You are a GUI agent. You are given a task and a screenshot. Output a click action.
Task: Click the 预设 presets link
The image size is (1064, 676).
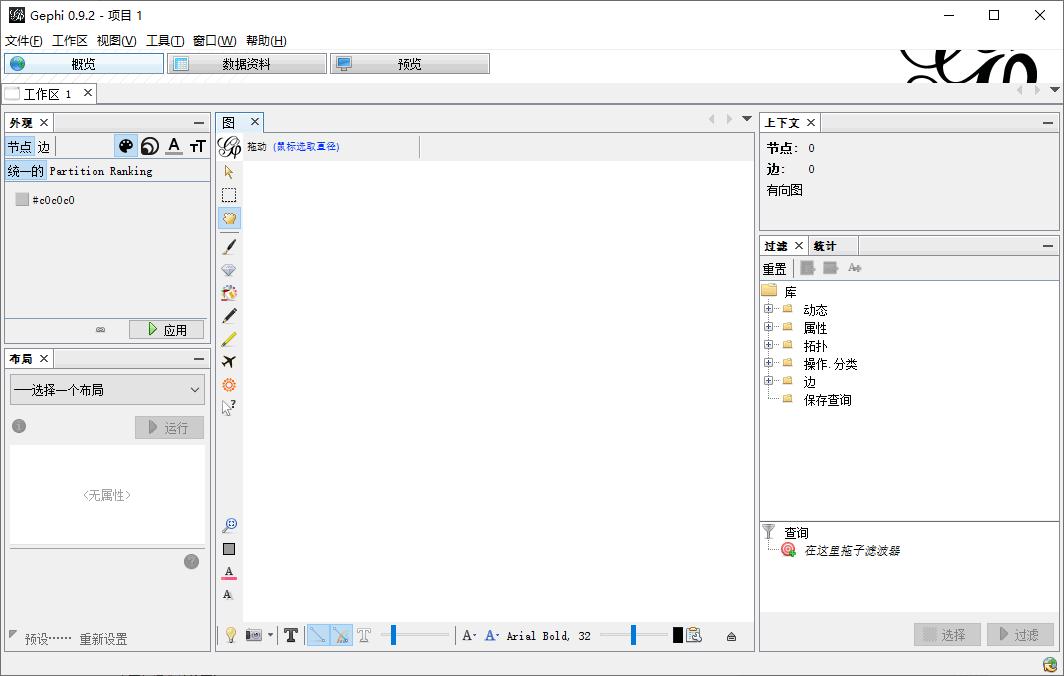(47, 639)
